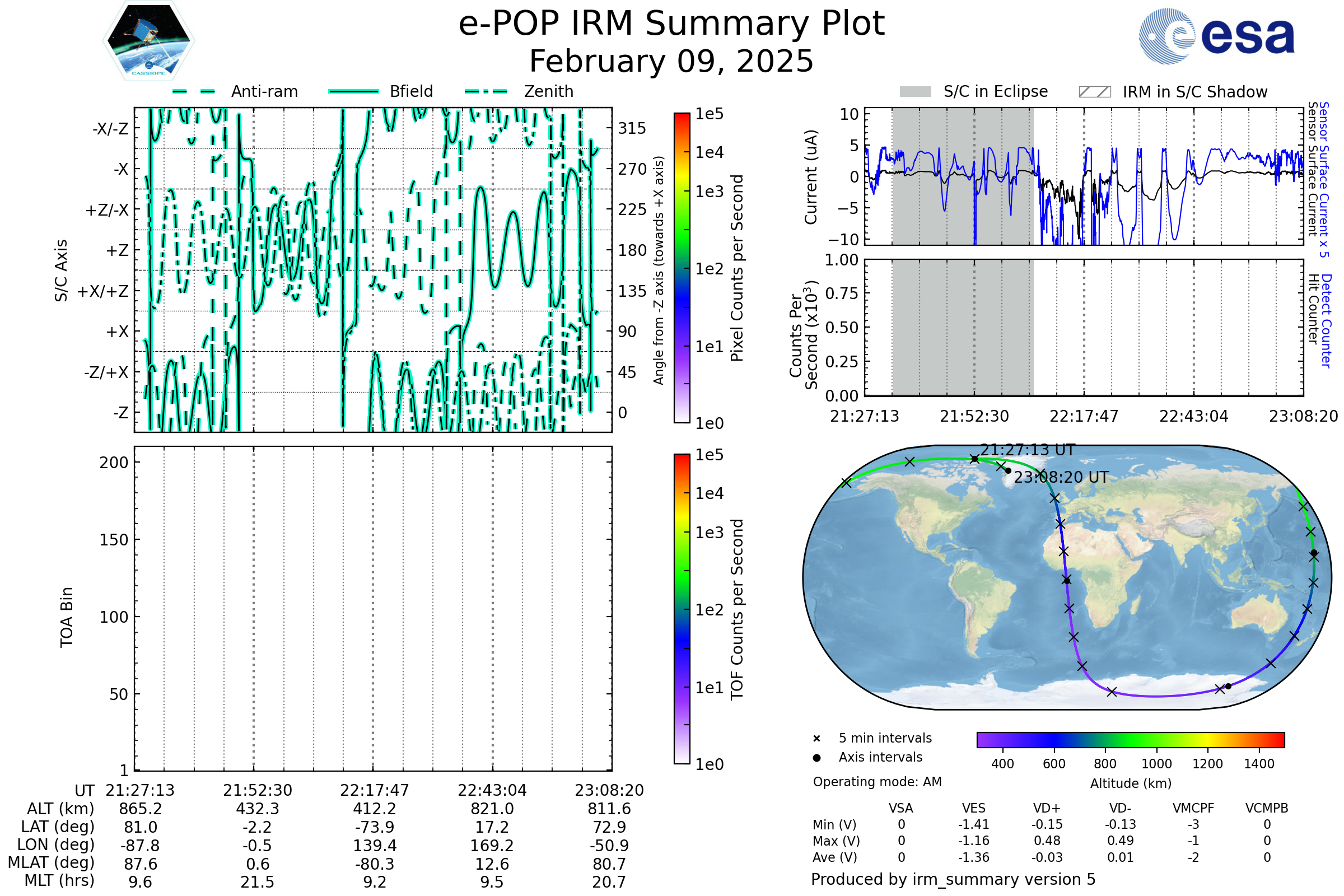Click the VMCPF column header
The image size is (1344, 896).
[1193, 808]
